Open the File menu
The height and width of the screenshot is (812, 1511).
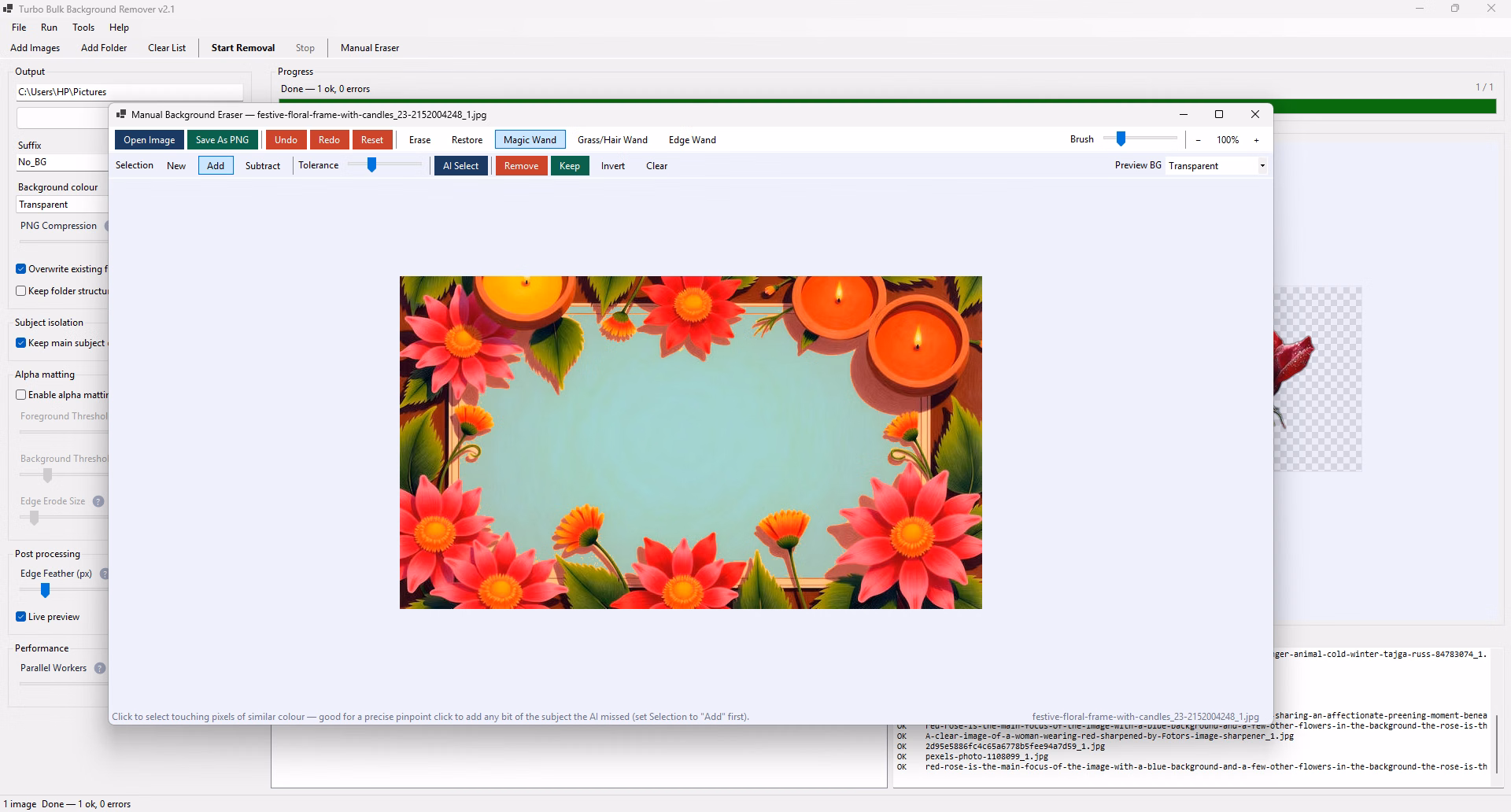pyautogui.click(x=19, y=28)
